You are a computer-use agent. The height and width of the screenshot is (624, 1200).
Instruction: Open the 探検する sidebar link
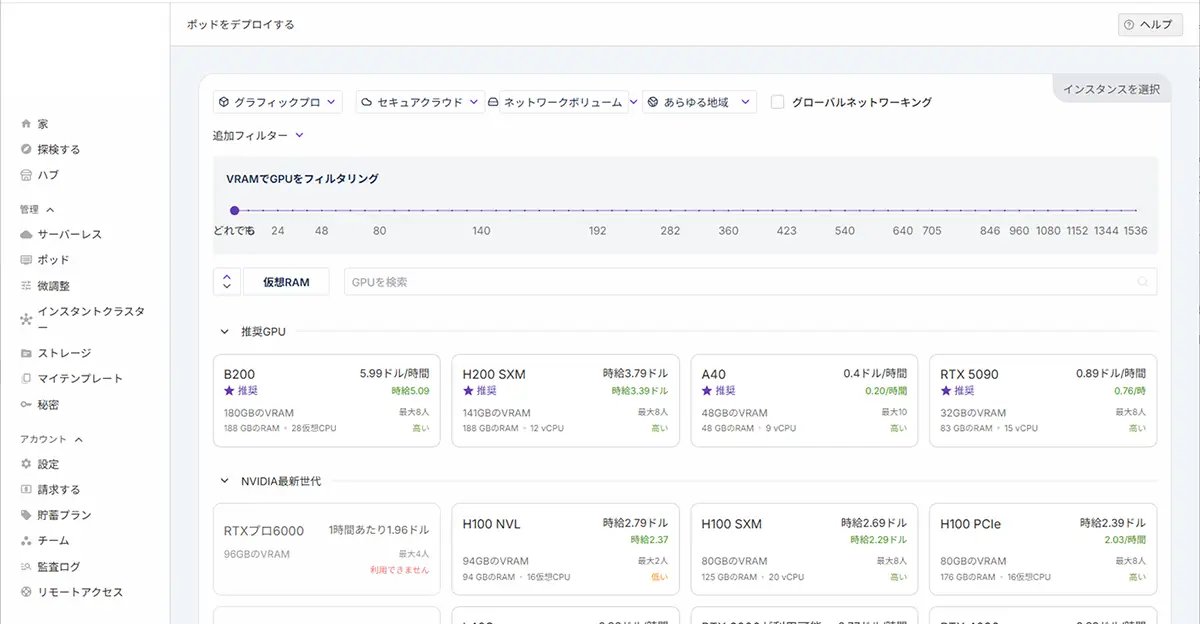point(59,149)
